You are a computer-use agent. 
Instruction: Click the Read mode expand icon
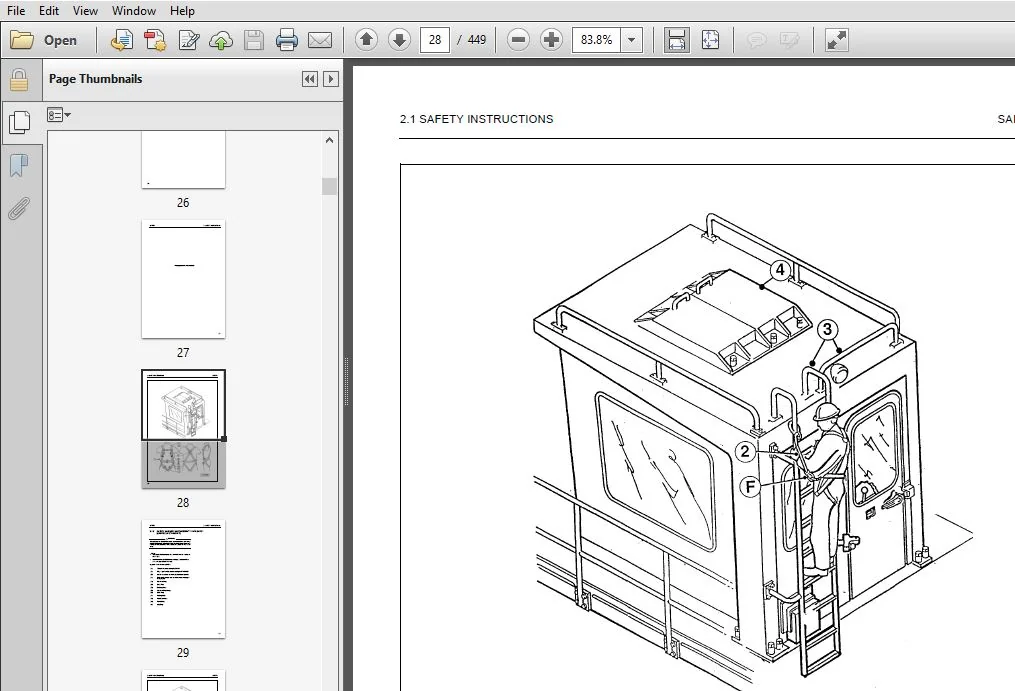click(x=836, y=40)
